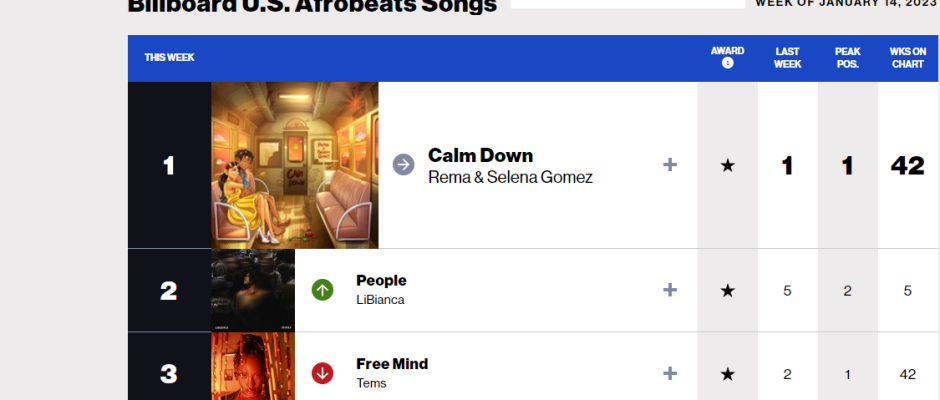Expand Free Mind entry with plus icon

[670, 373]
